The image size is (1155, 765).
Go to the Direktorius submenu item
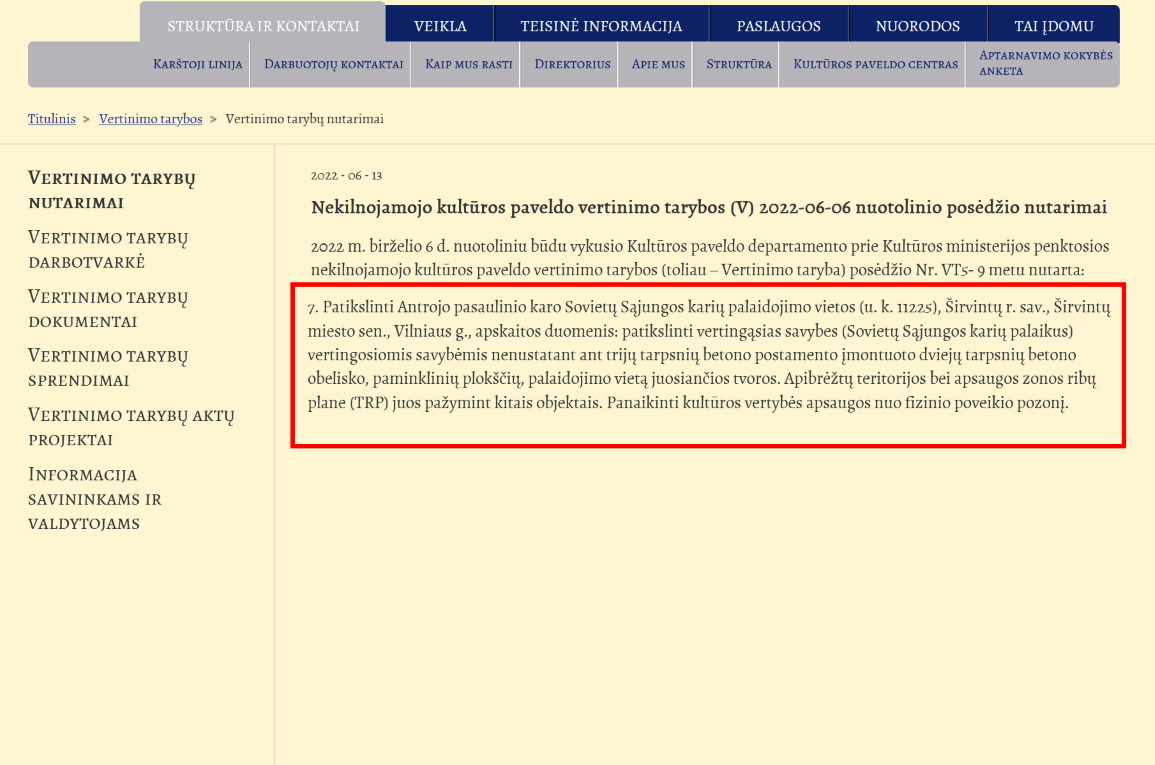tap(572, 64)
